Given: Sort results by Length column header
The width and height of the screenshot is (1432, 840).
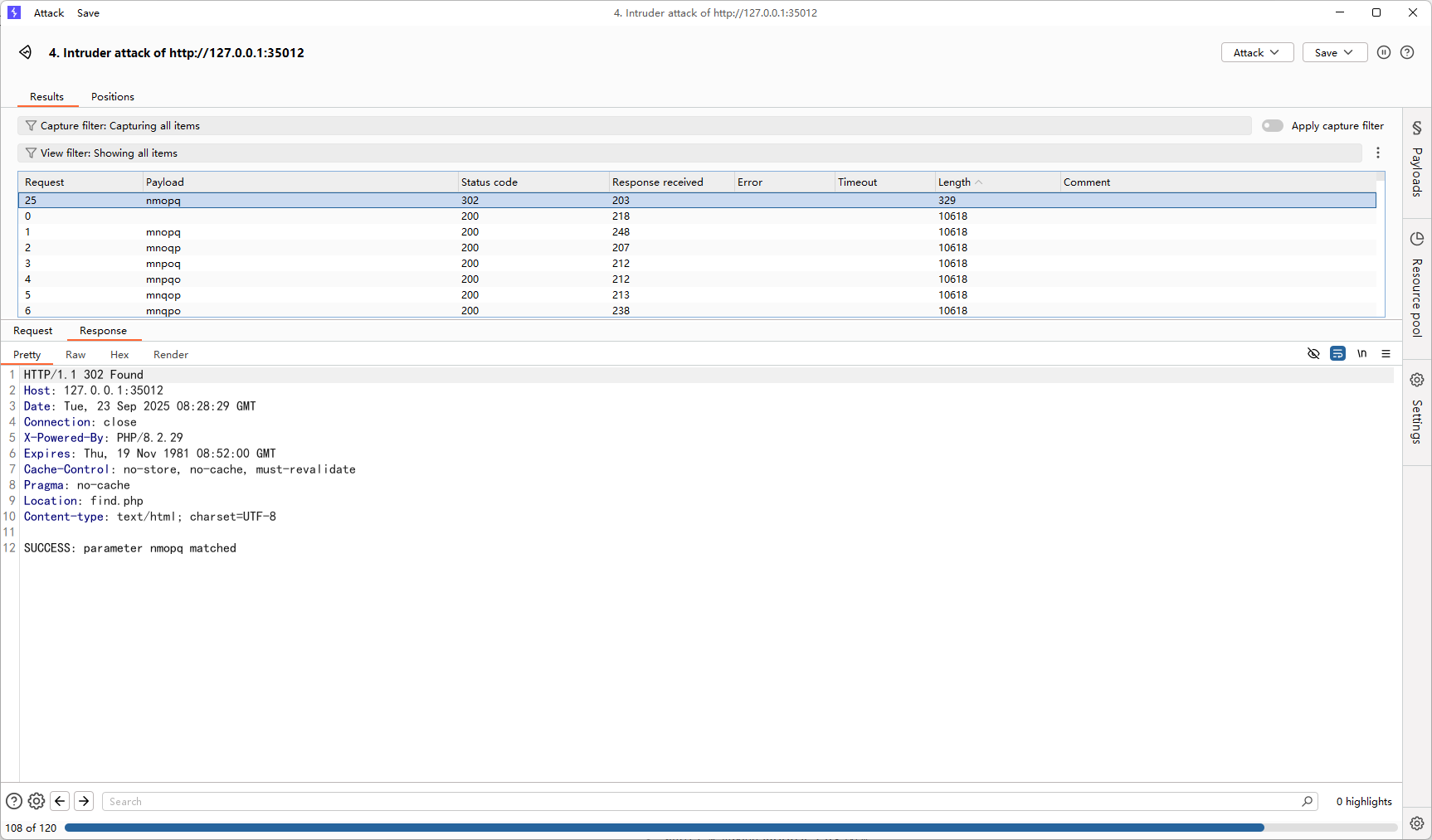Looking at the screenshot, I should tap(955, 182).
